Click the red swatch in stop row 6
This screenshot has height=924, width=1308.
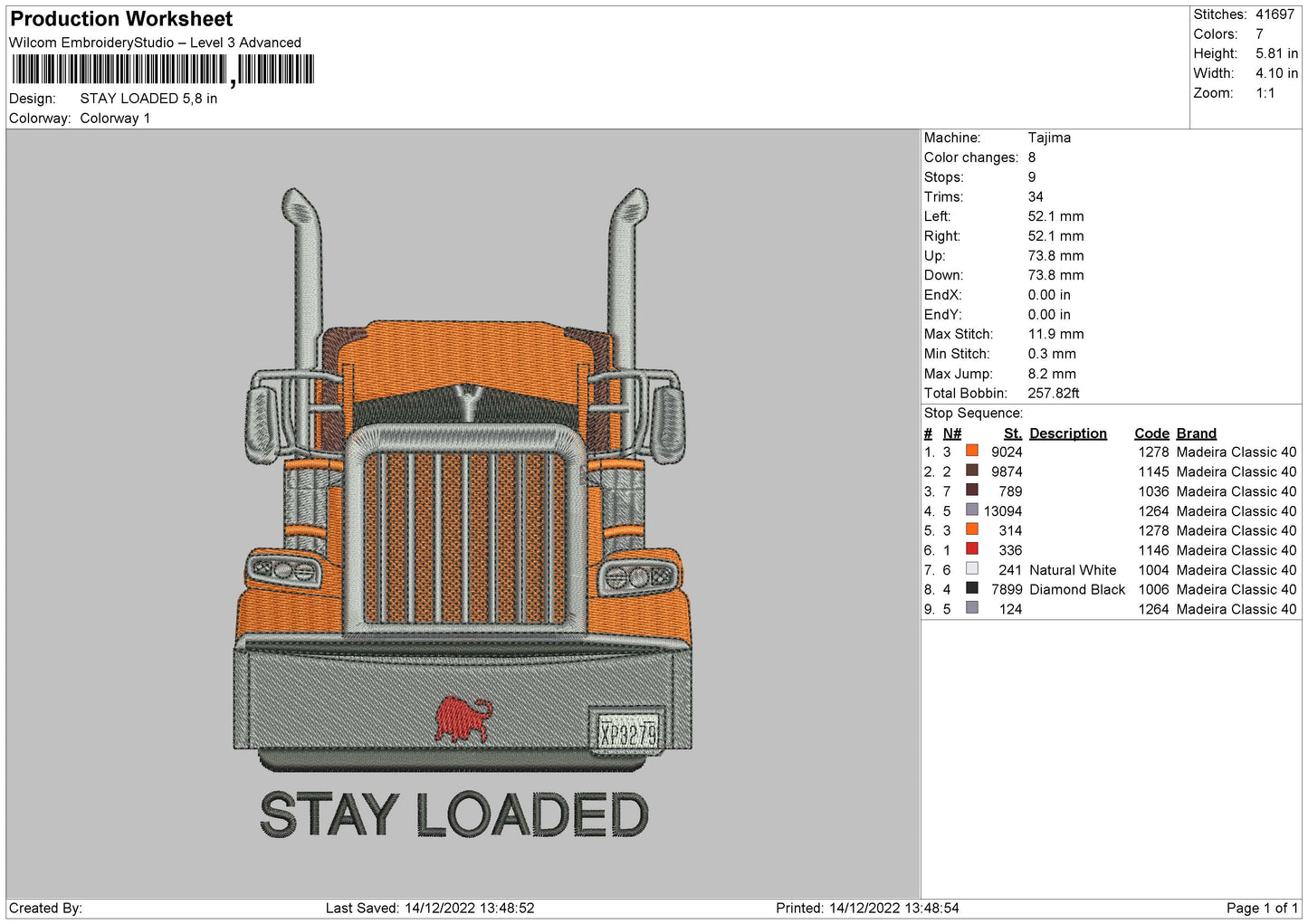click(x=972, y=549)
